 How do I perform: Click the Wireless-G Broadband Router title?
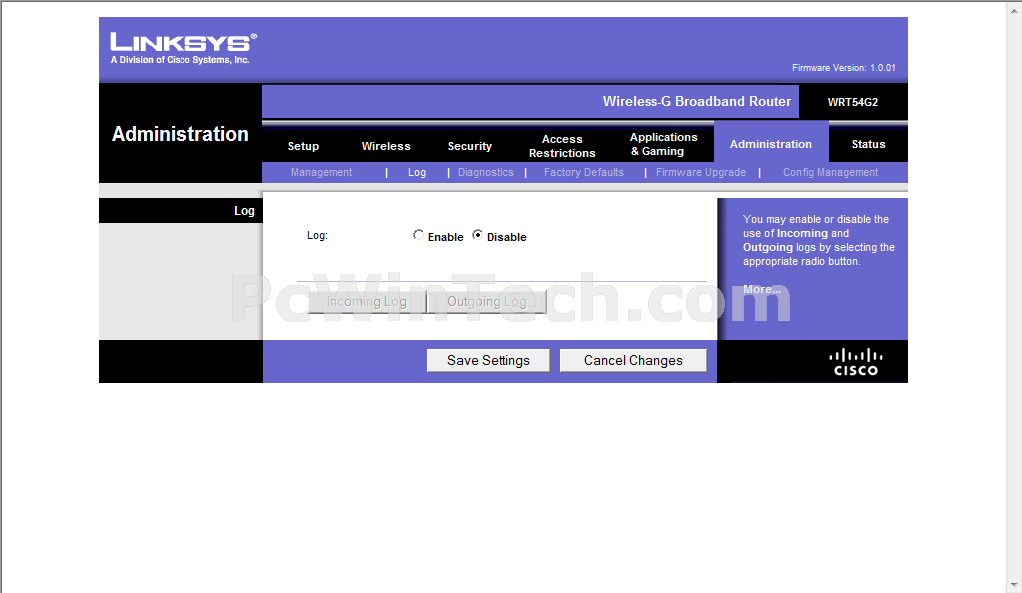point(696,101)
